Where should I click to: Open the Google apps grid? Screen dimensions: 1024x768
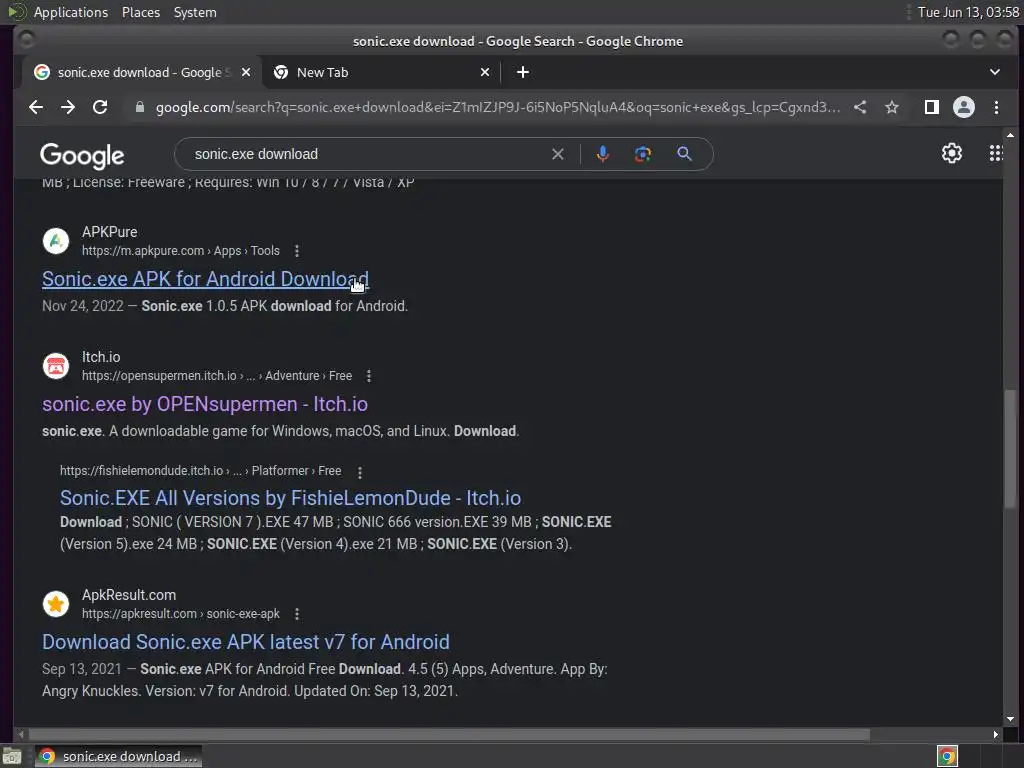point(995,153)
